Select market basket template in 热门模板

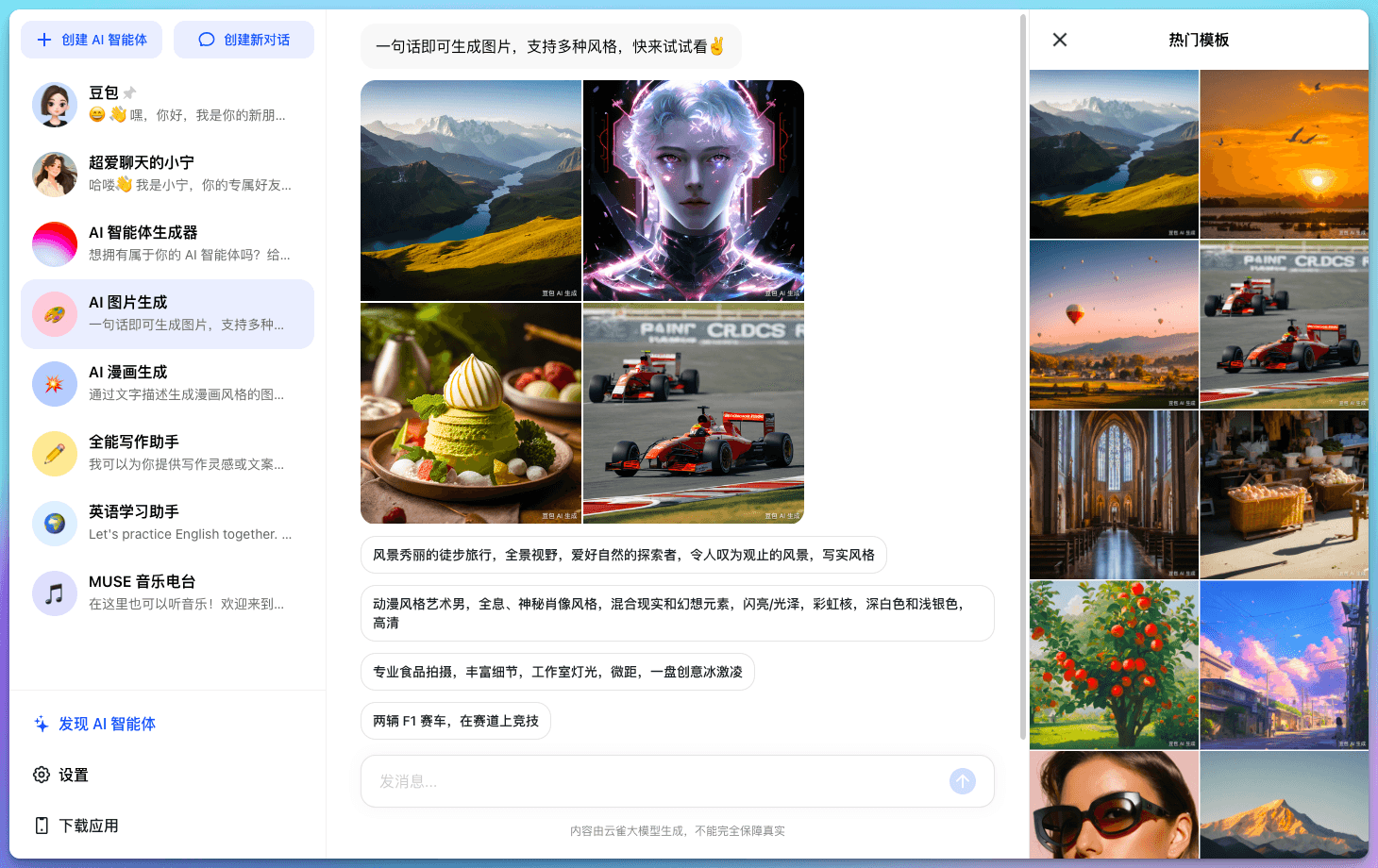click(x=1285, y=494)
